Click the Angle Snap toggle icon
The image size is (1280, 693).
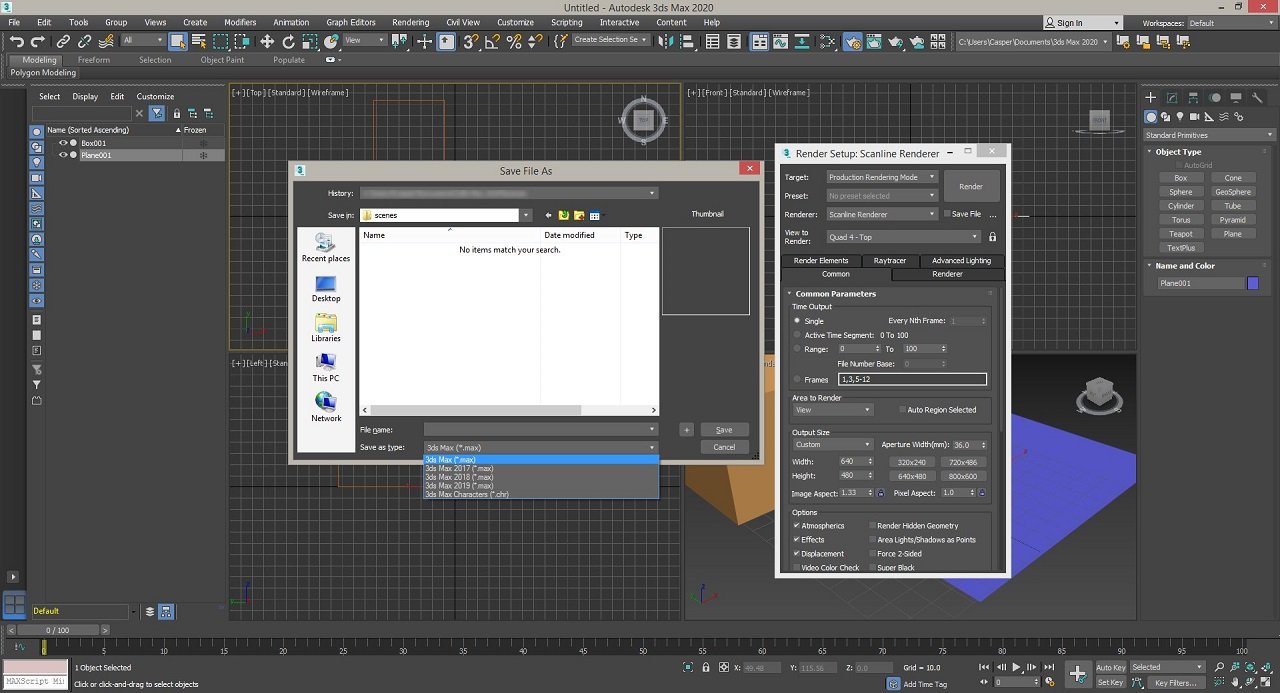click(491, 41)
